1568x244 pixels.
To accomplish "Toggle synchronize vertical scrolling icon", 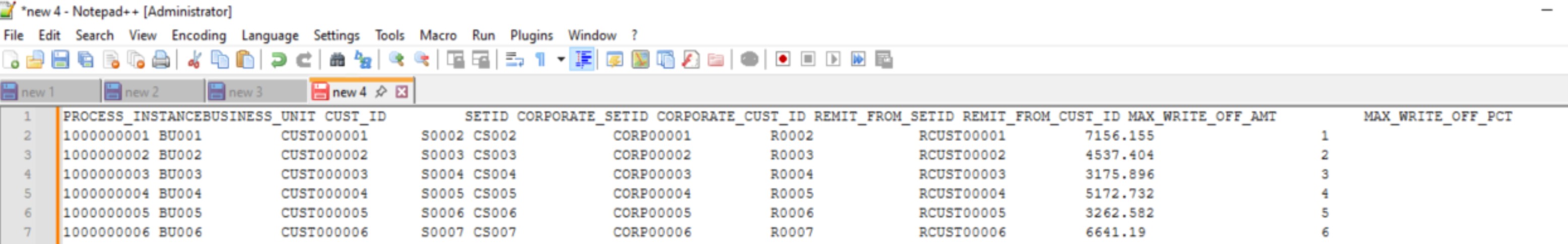I will 455,59.
